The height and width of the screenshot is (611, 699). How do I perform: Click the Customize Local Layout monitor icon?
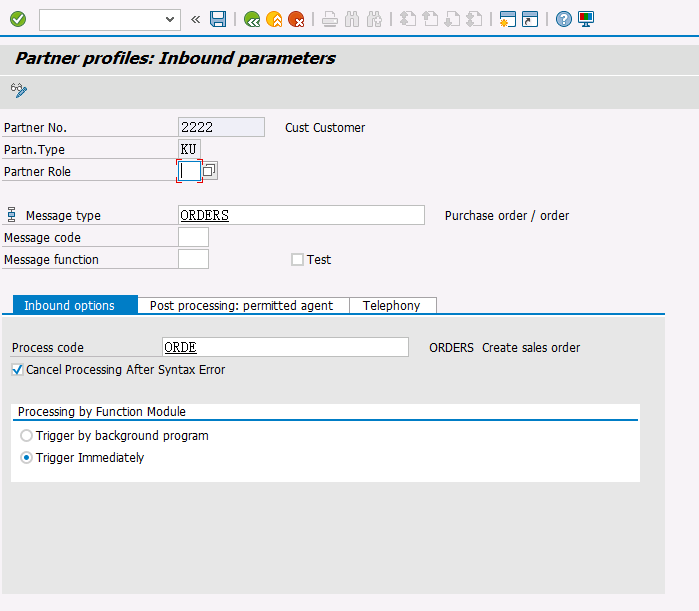tap(586, 19)
